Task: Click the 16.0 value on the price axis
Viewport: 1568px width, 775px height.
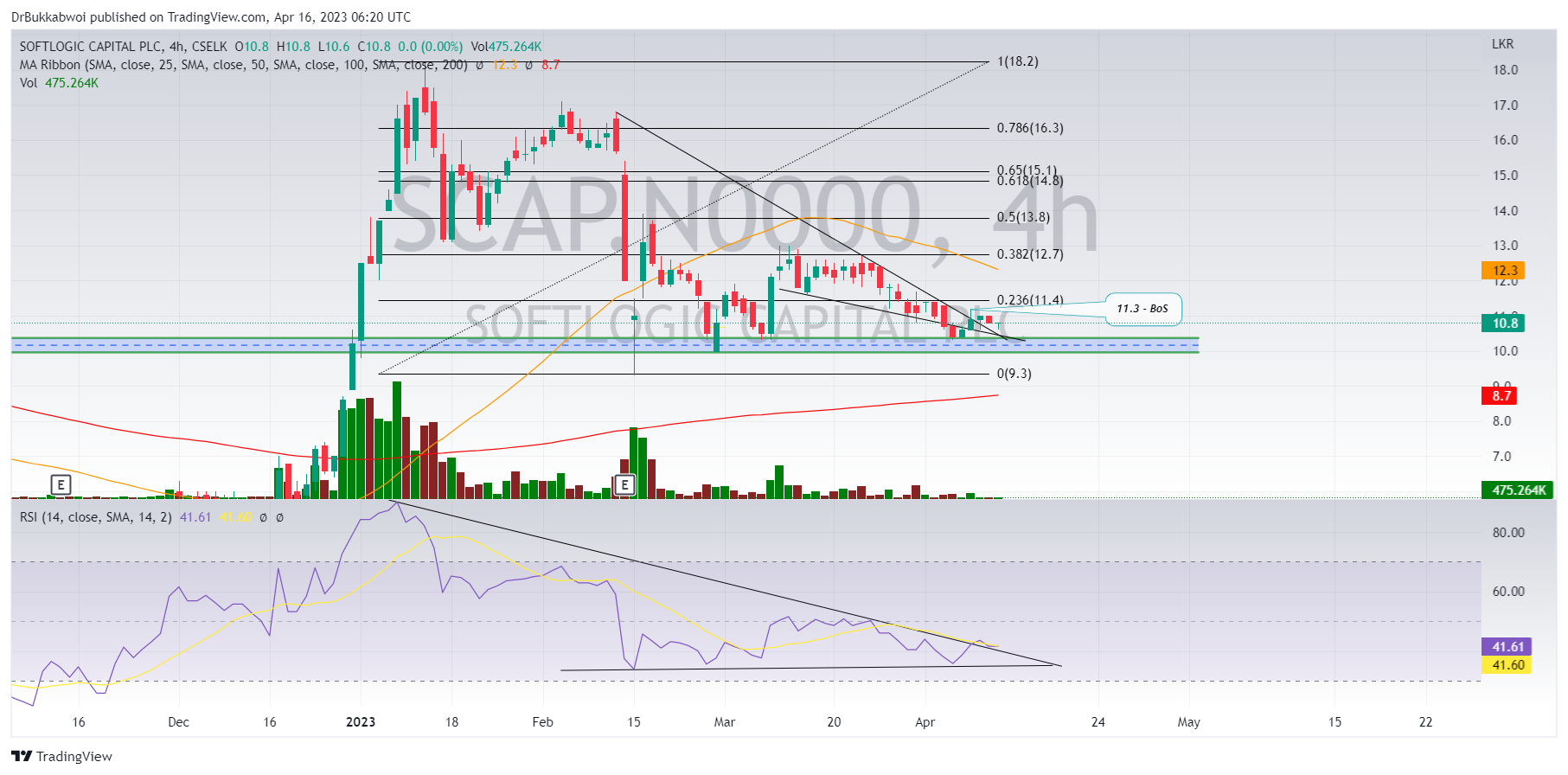Action: click(1505, 140)
